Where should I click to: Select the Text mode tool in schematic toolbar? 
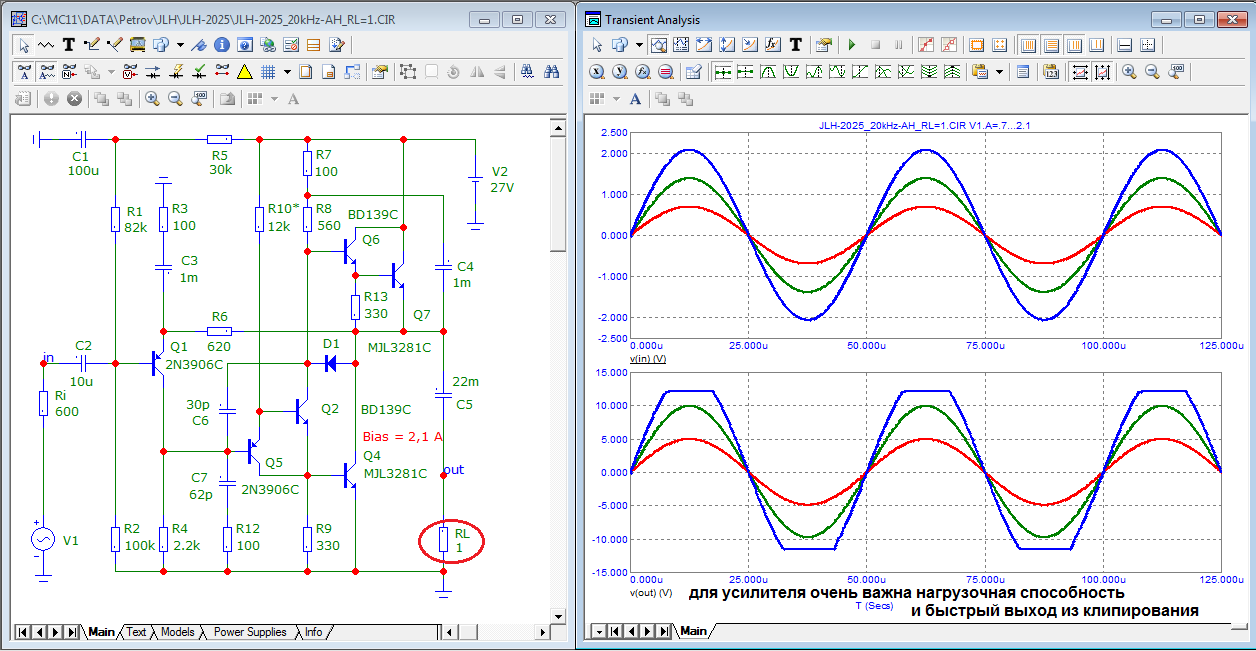(x=69, y=45)
